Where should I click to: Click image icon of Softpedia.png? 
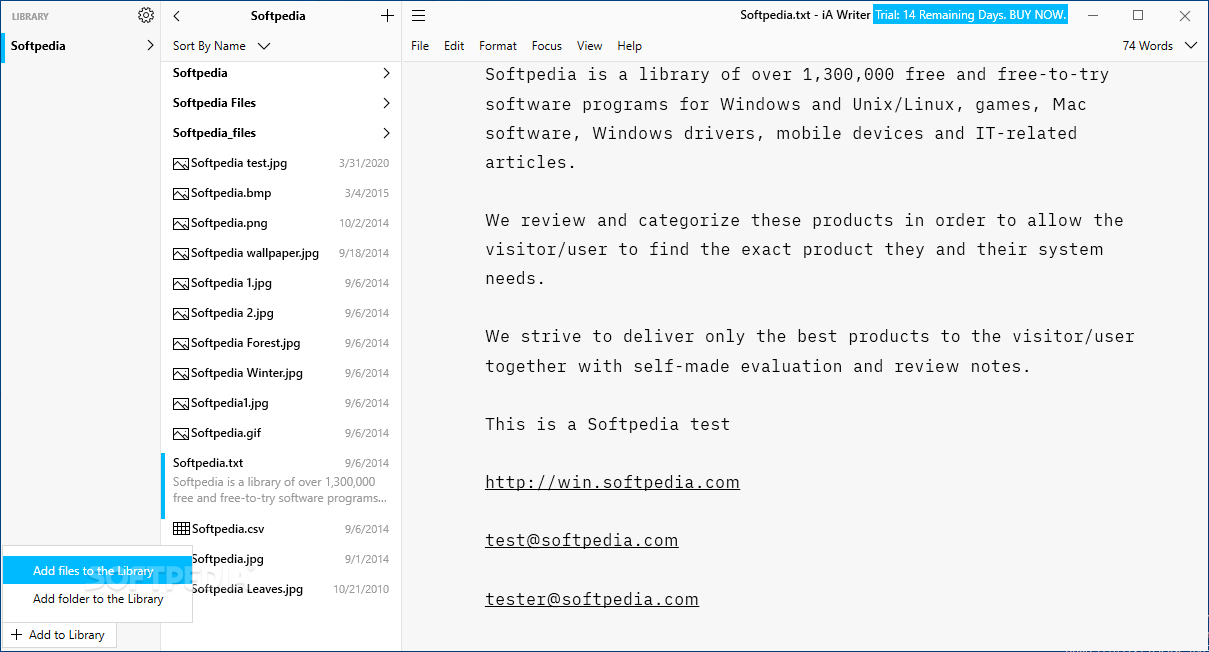[x=181, y=223]
